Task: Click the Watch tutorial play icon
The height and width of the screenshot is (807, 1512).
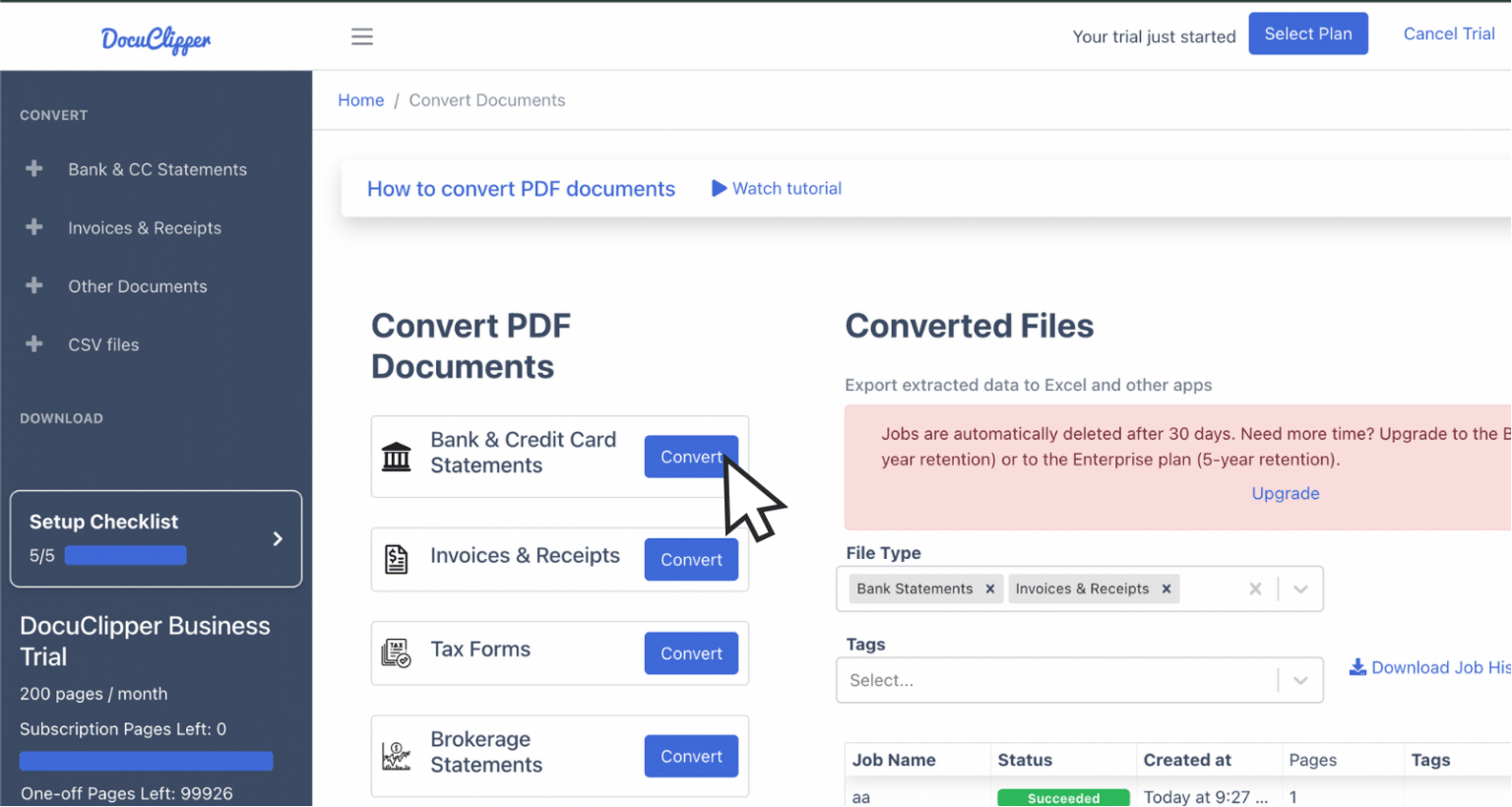Action: [x=719, y=188]
